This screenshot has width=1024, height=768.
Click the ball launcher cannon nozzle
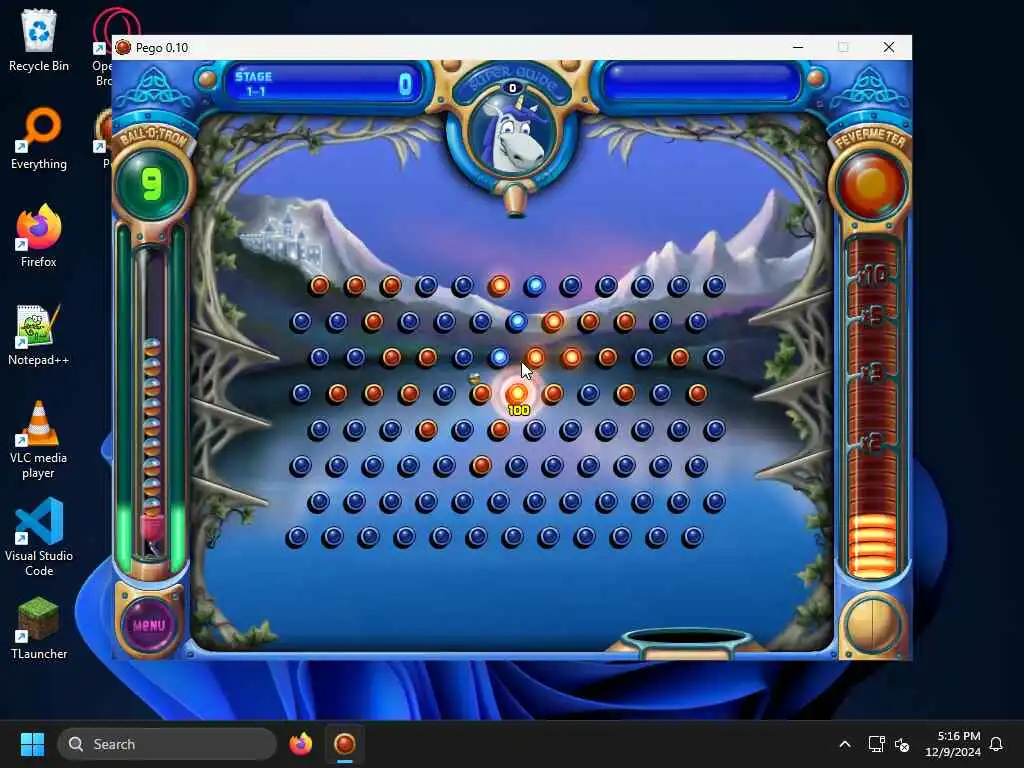514,201
